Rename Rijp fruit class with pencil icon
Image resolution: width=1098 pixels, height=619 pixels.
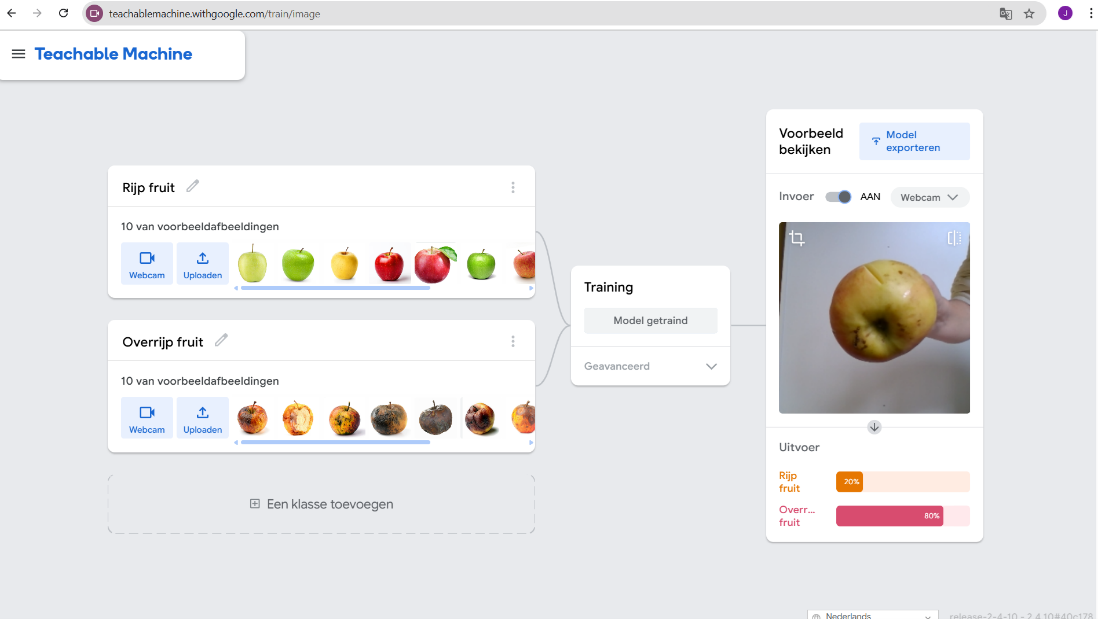coord(193,186)
